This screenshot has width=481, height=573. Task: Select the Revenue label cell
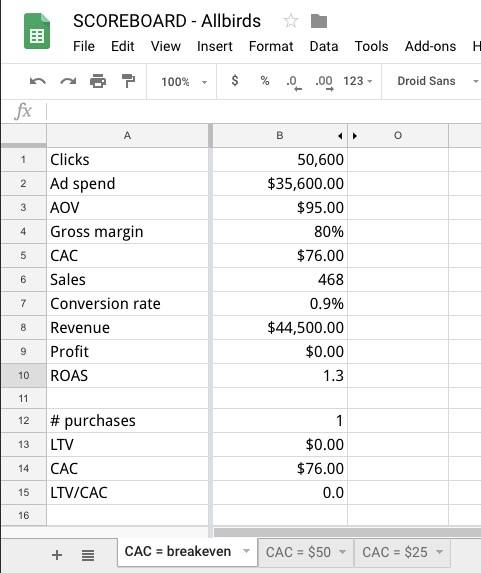128,327
